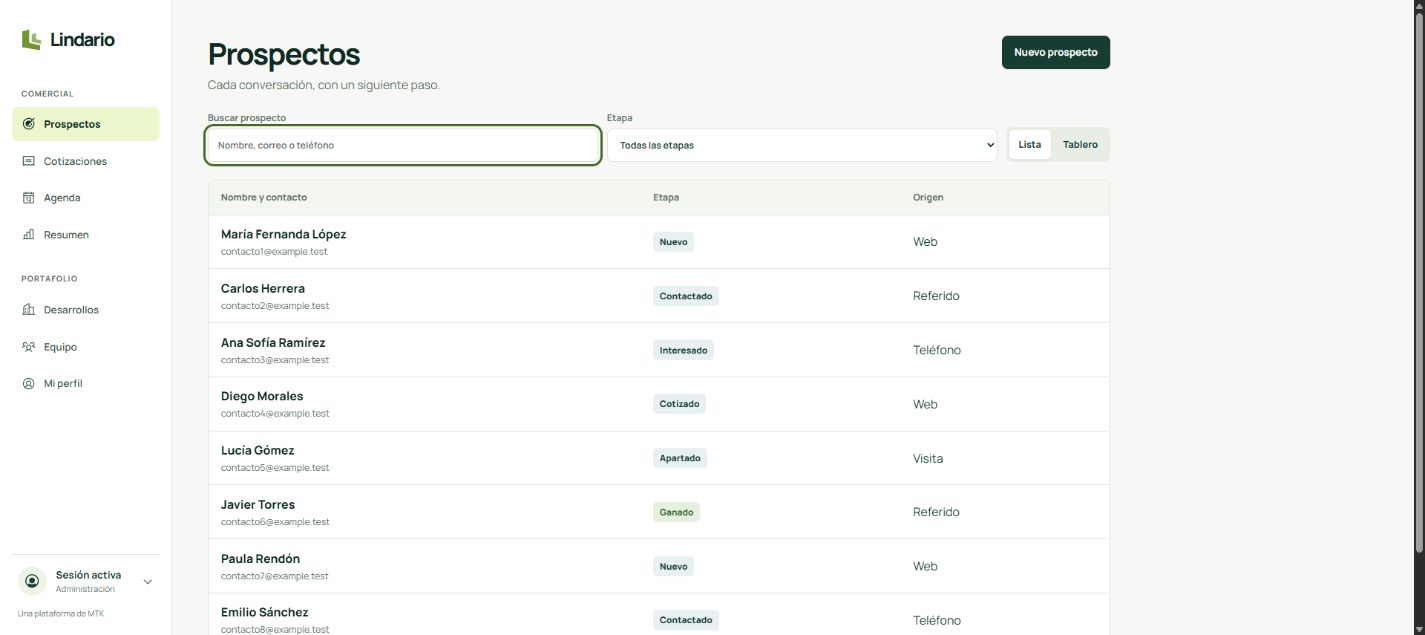Click the Origen column header
Screen dimensions: 1425x635
928,197
